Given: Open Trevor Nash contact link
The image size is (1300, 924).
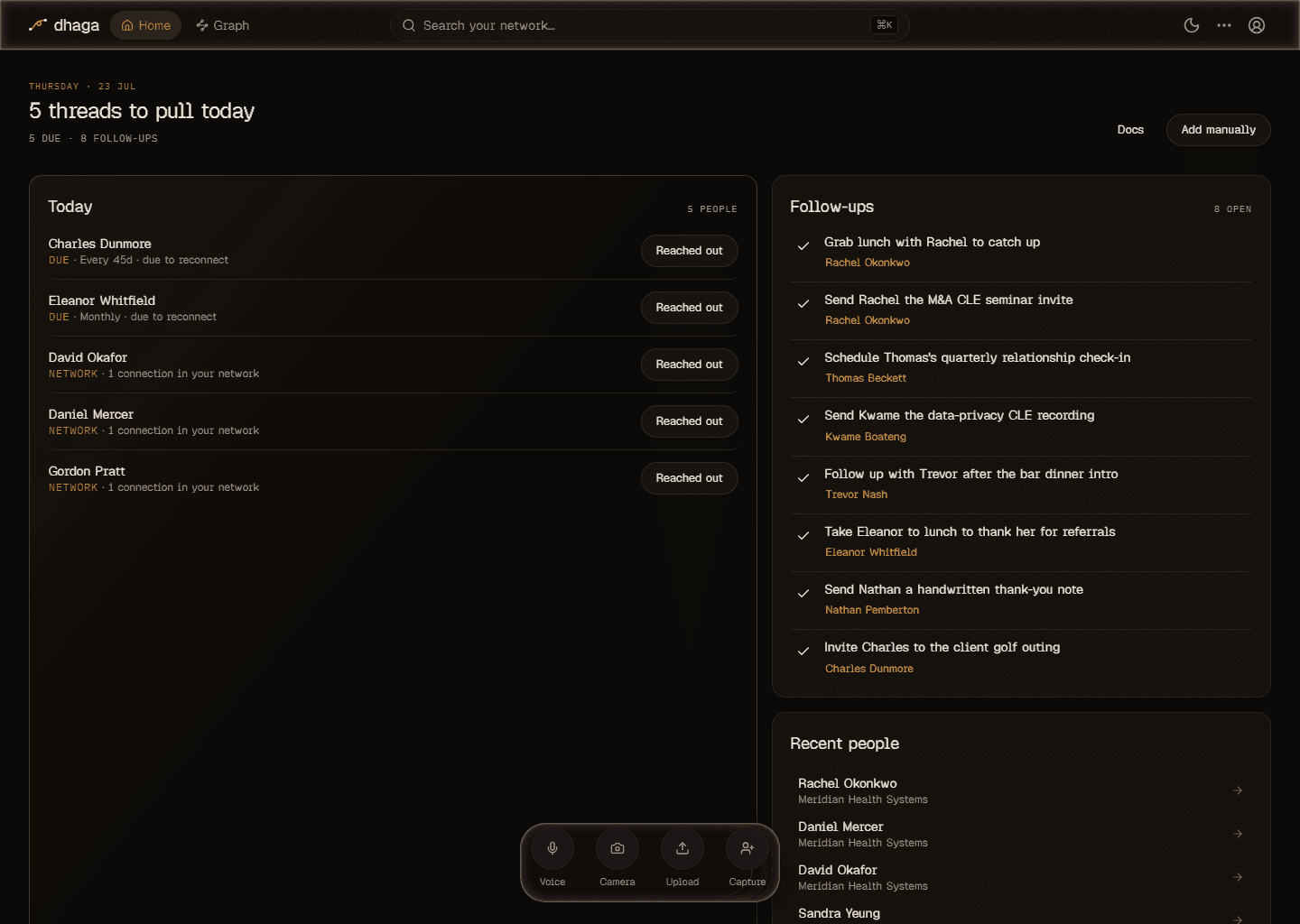Looking at the screenshot, I should click(856, 494).
